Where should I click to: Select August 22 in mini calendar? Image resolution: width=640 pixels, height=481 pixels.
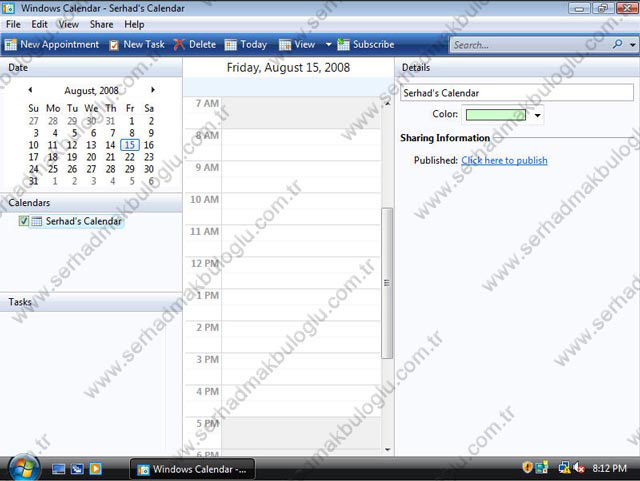point(130,157)
